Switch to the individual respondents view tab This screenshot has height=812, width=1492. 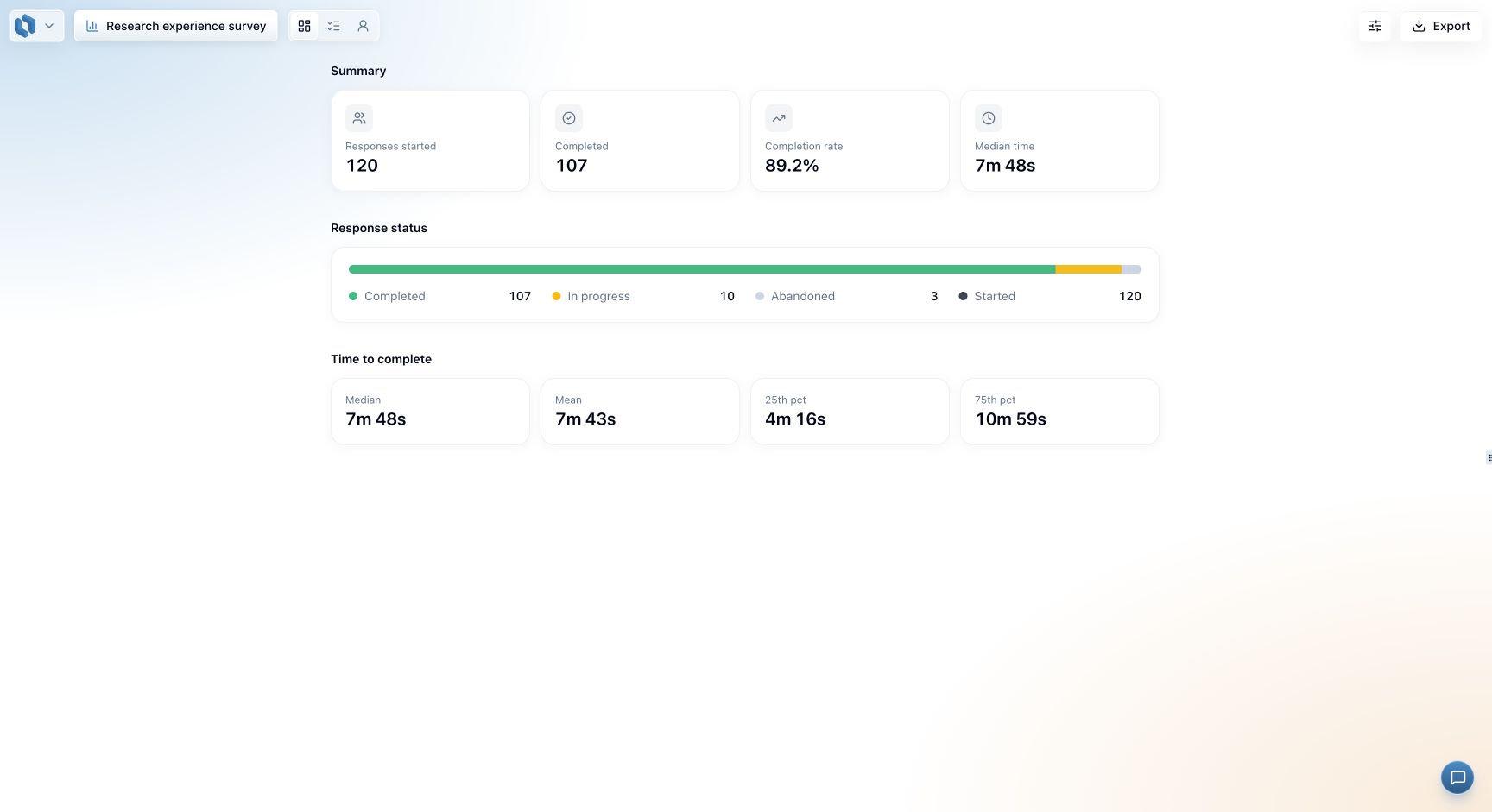click(363, 26)
